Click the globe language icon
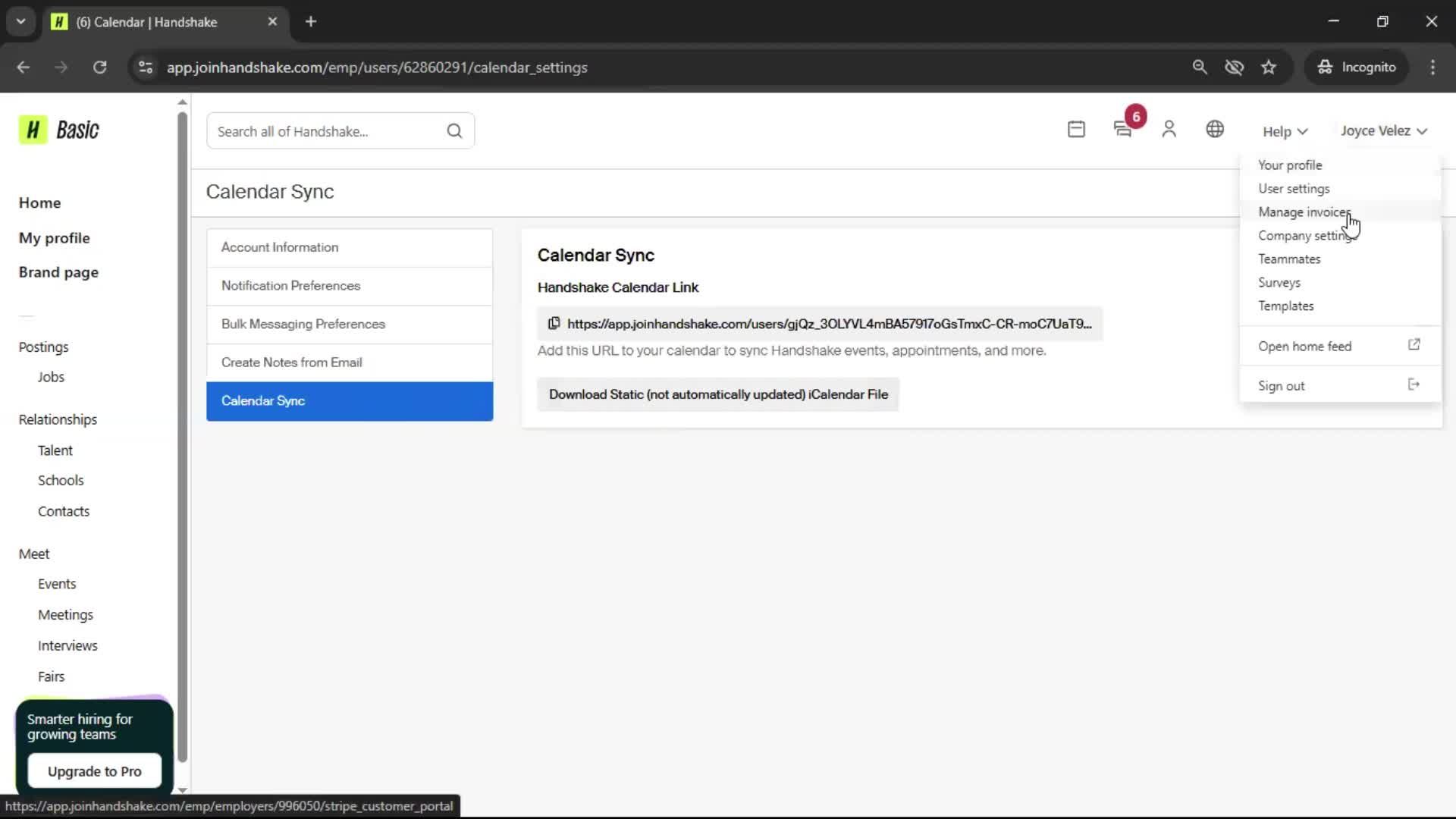 pyautogui.click(x=1215, y=130)
